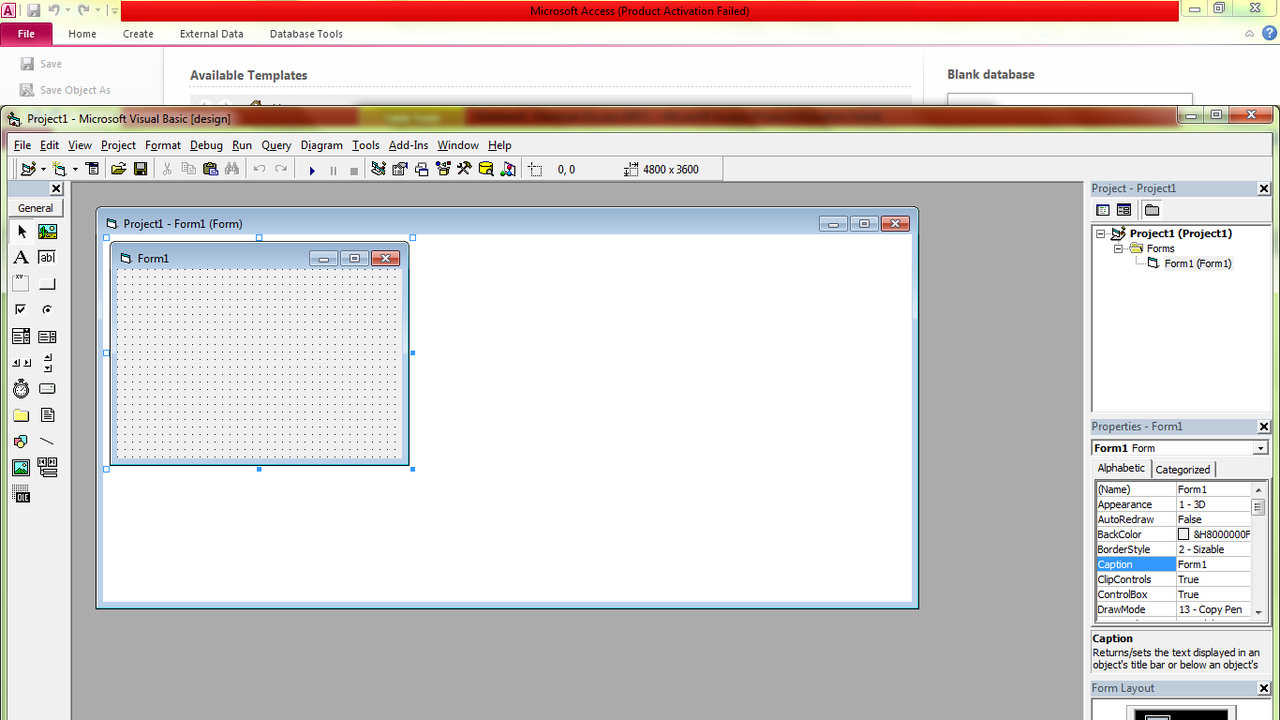The height and width of the screenshot is (720, 1280).
Task: Collapse the Forms folder node
Action: click(1120, 249)
